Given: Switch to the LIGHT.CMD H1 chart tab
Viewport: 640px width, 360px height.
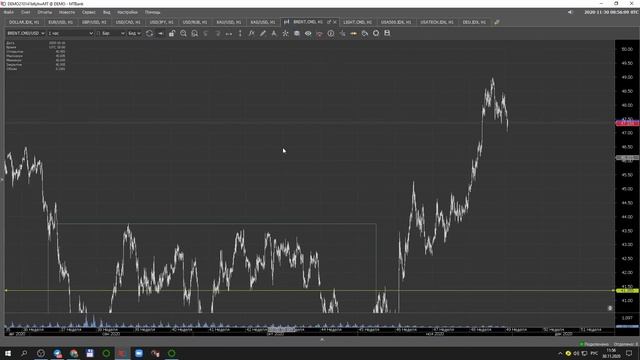Looking at the screenshot, I should 358,22.
